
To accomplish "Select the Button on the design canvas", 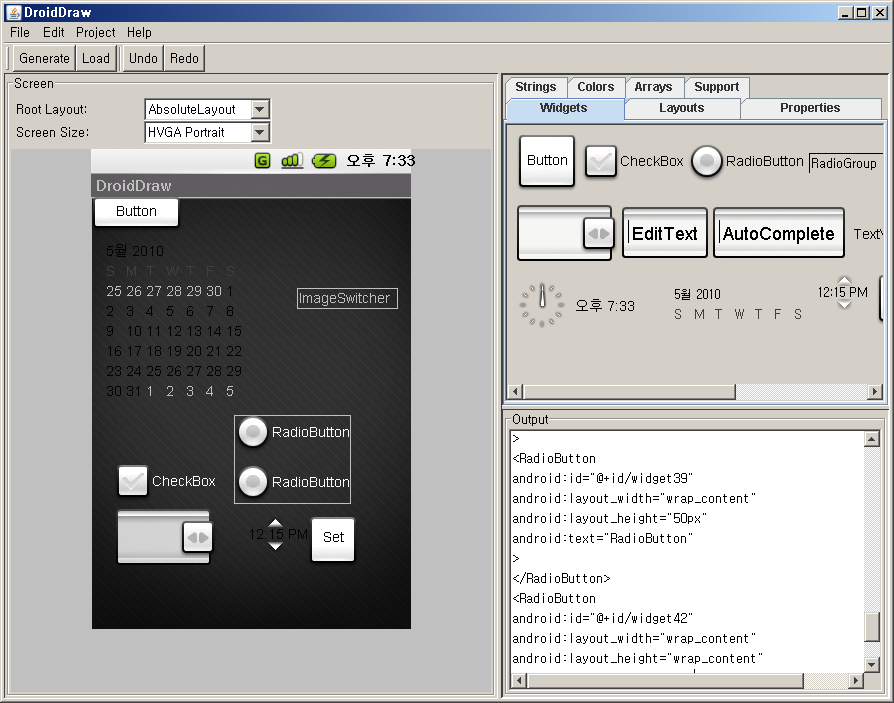I will [x=136, y=212].
